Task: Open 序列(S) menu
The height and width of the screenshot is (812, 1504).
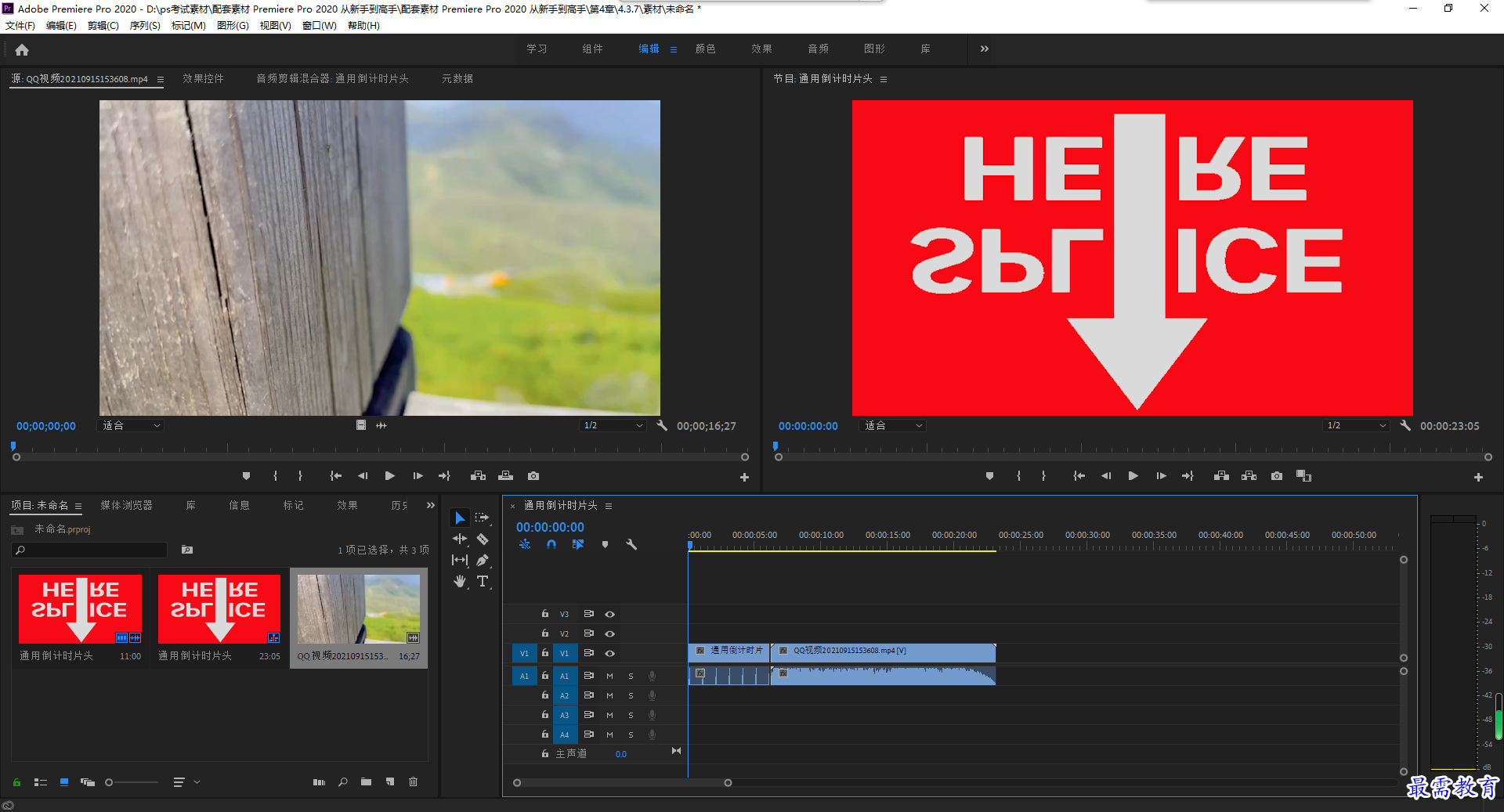Action: (x=145, y=25)
